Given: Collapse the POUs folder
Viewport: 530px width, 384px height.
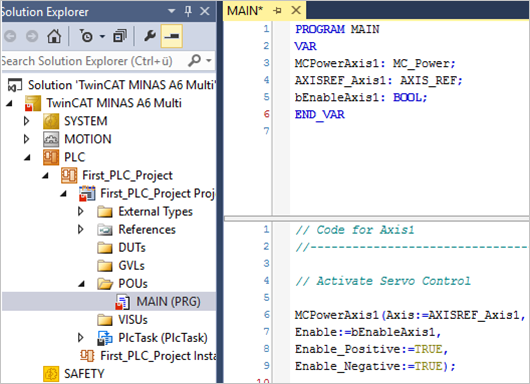Looking at the screenshot, I should [x=81, y=284].
